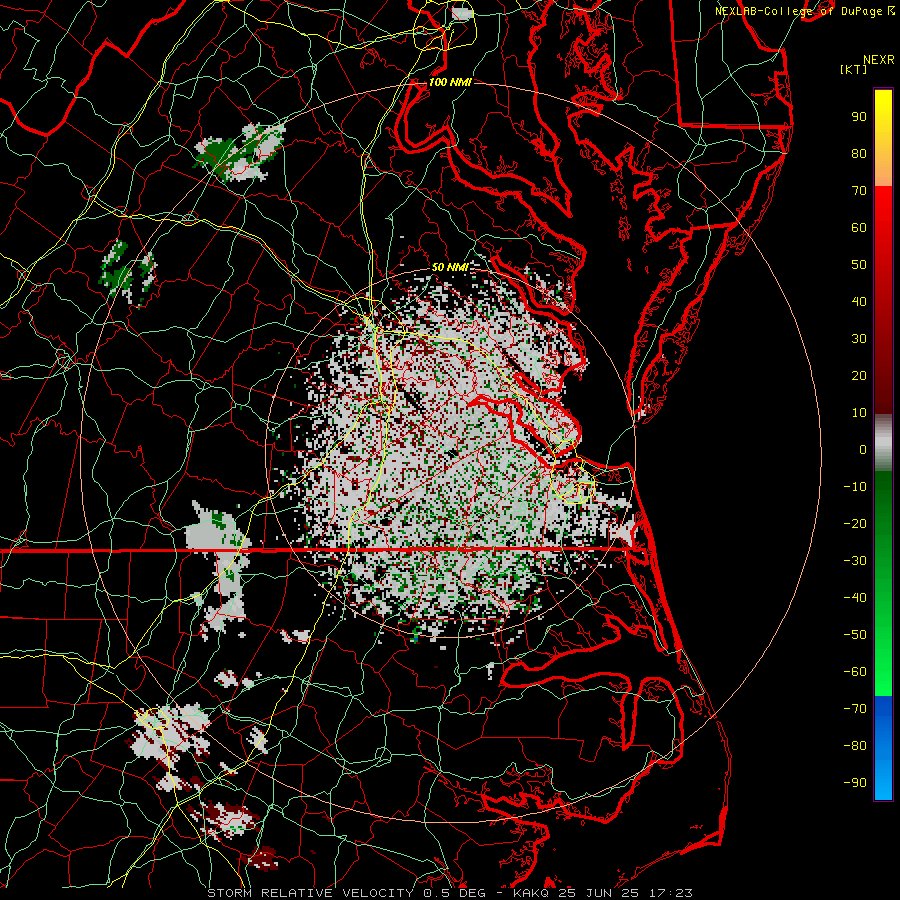Click the positive 30 knot scale label
This screenshot has width=900, height=900.
859,339
